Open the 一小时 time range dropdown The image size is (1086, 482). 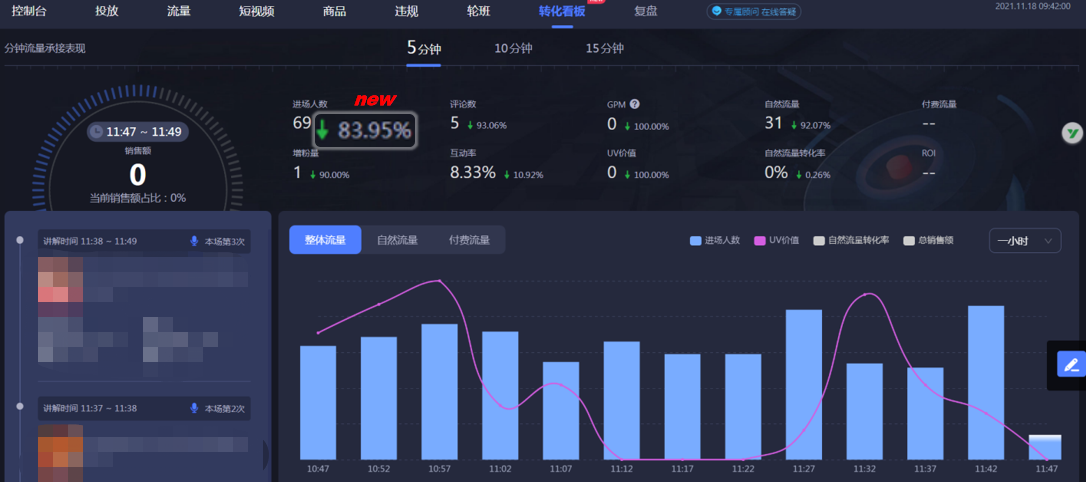pyautogui.click(x=1024, y=240)
